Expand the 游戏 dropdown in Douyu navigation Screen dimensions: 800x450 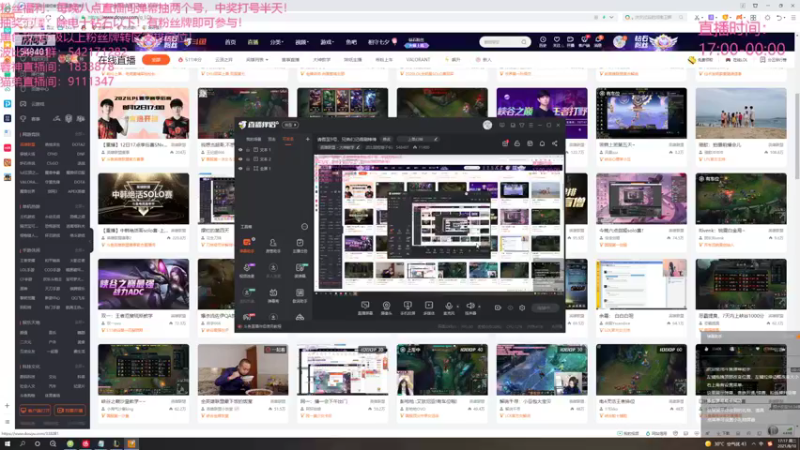pyautogui.click(x=327, y=42)
